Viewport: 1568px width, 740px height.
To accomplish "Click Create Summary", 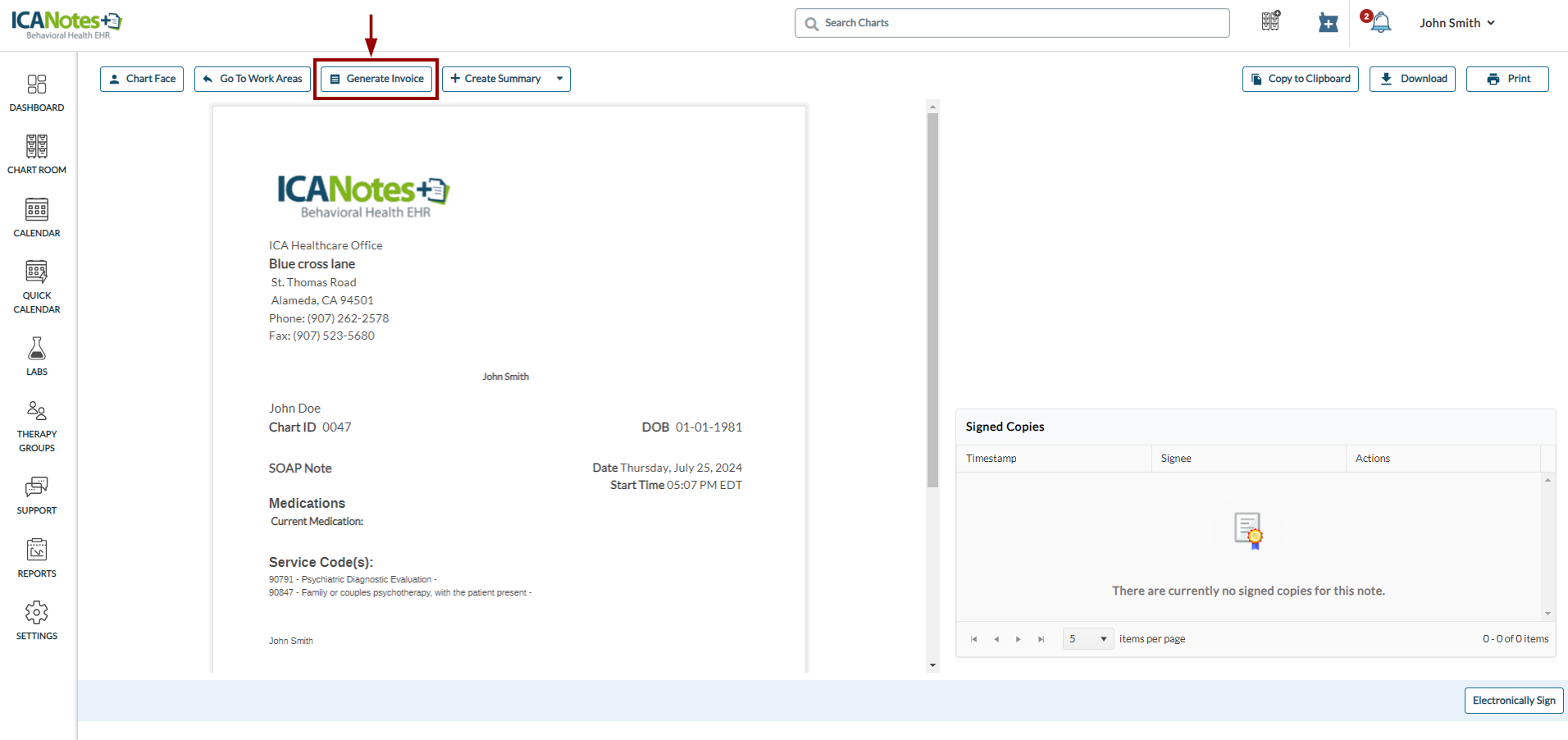I will pyautogui.click(x=495, y=79).
